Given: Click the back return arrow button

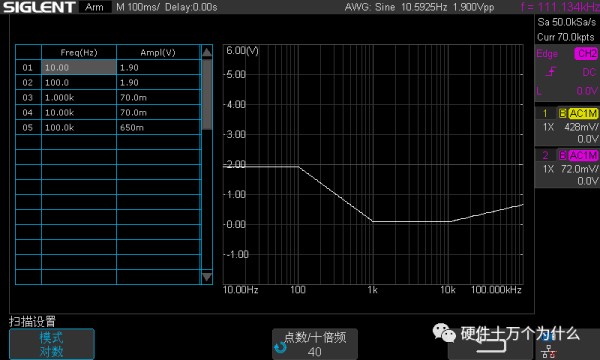Looking at the screenshot, I should [490, 344].
